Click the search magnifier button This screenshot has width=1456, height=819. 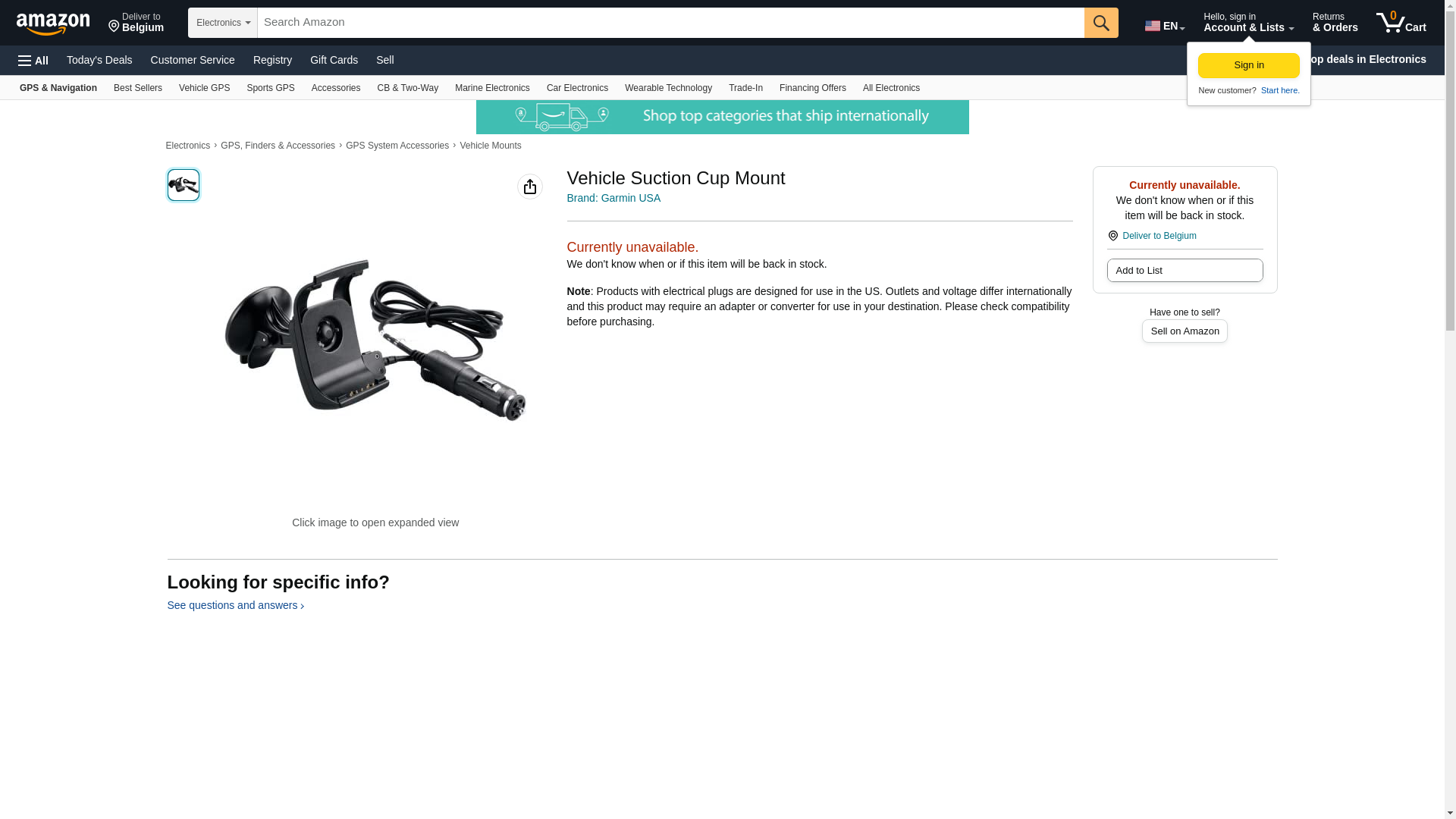[x=1101, y=23]
